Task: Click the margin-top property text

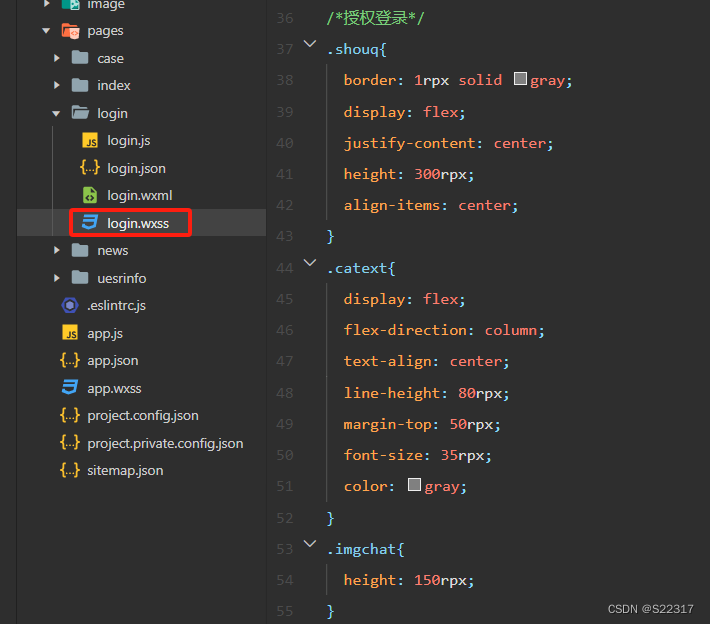Action: [387, 424]
